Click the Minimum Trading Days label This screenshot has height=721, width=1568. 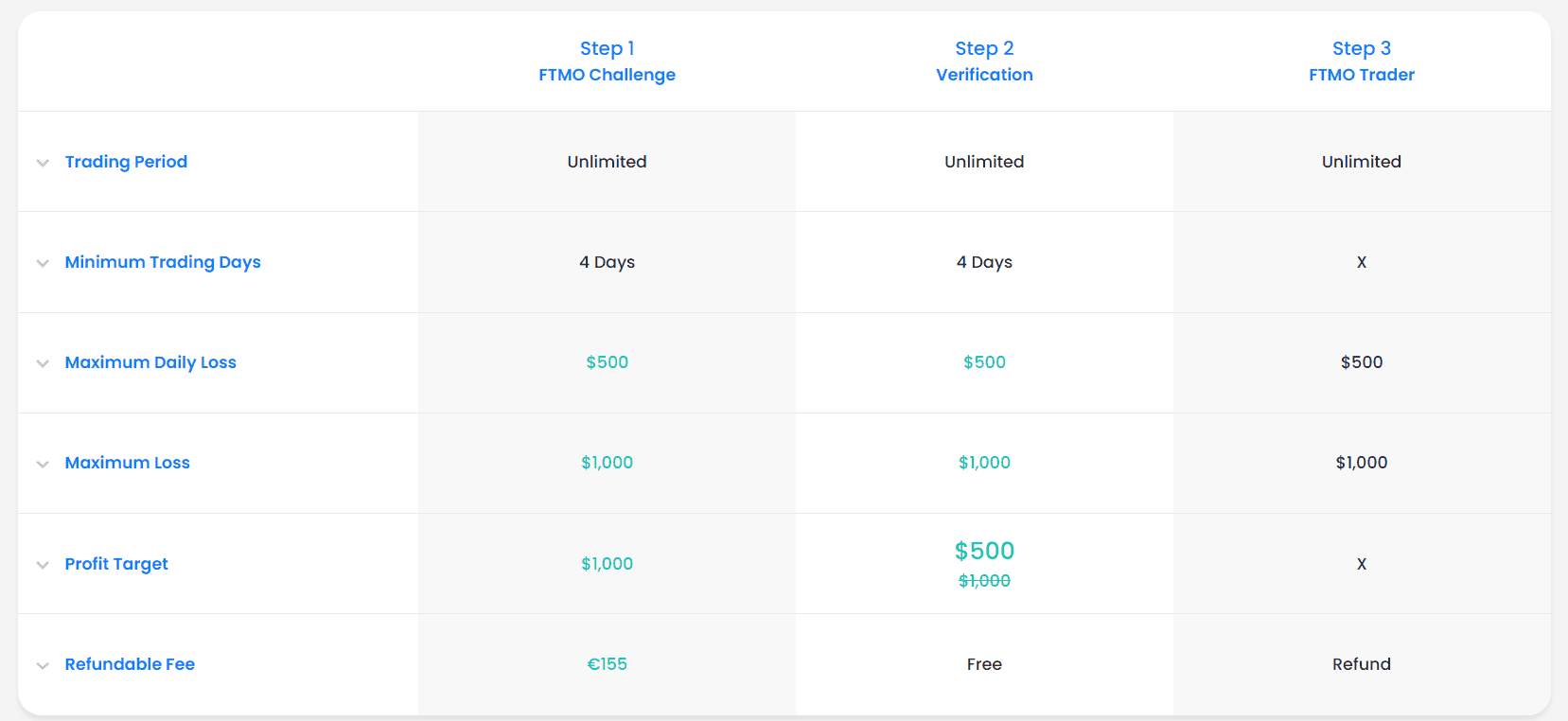pyautogui.click(x=163, y=262)
